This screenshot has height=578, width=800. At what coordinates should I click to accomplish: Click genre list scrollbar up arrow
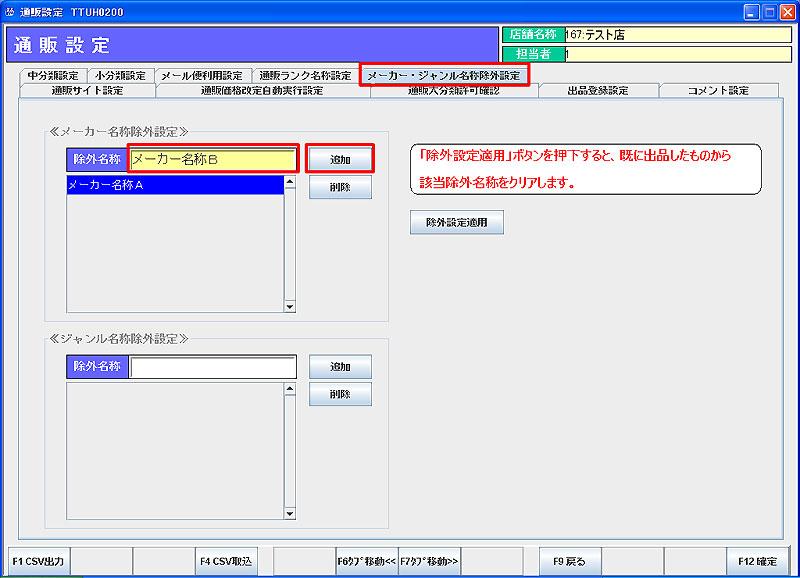pos(290,389)
